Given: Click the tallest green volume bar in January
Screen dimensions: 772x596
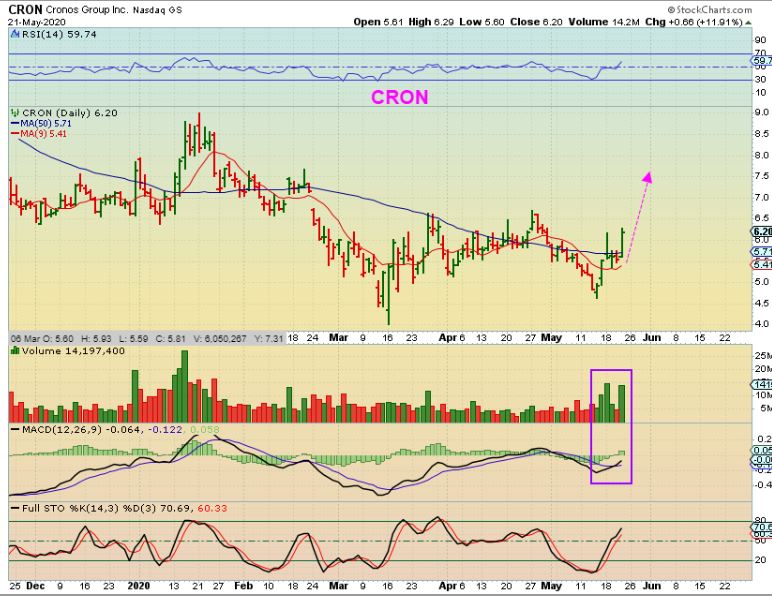Looking at the screenshot, I should point(185,386).
